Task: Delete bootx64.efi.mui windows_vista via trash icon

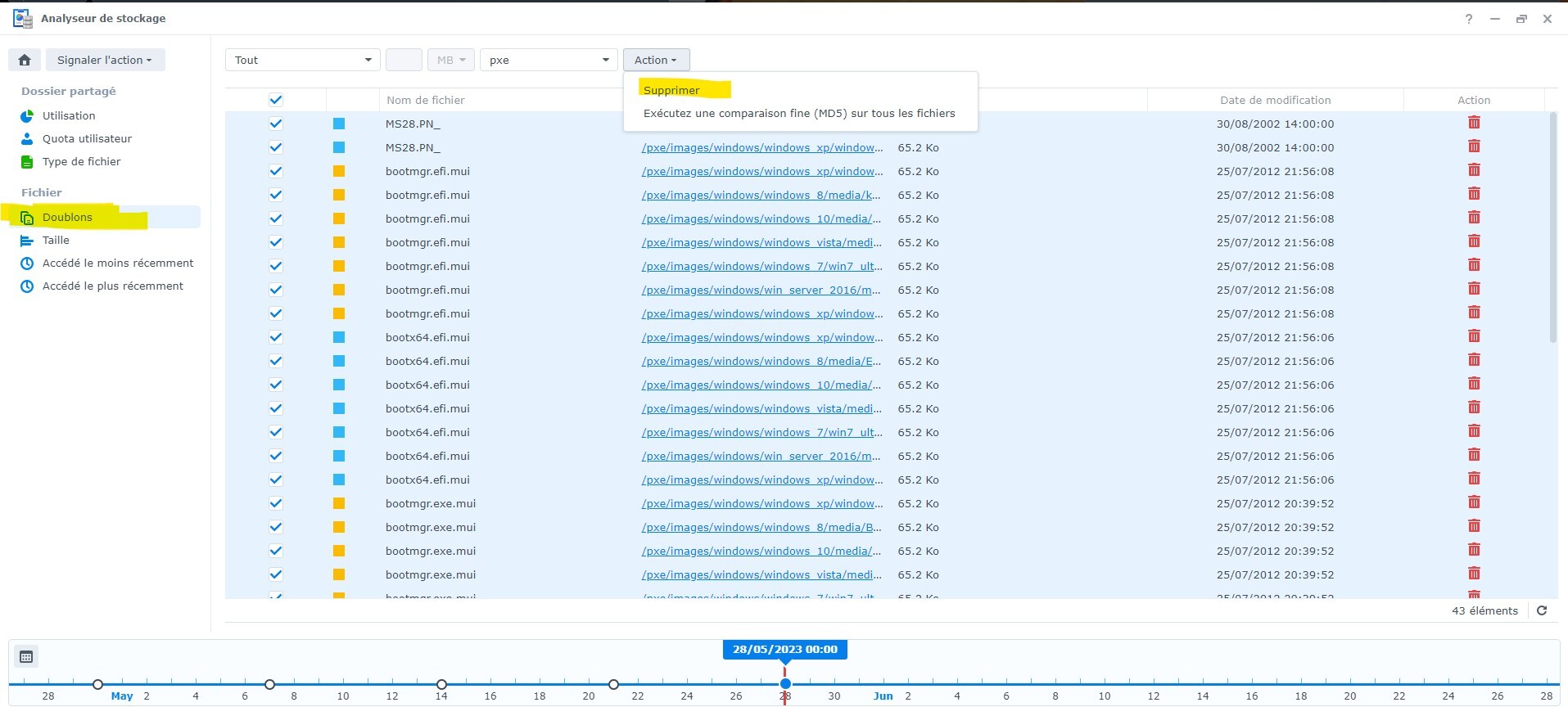Action: 1474,408
